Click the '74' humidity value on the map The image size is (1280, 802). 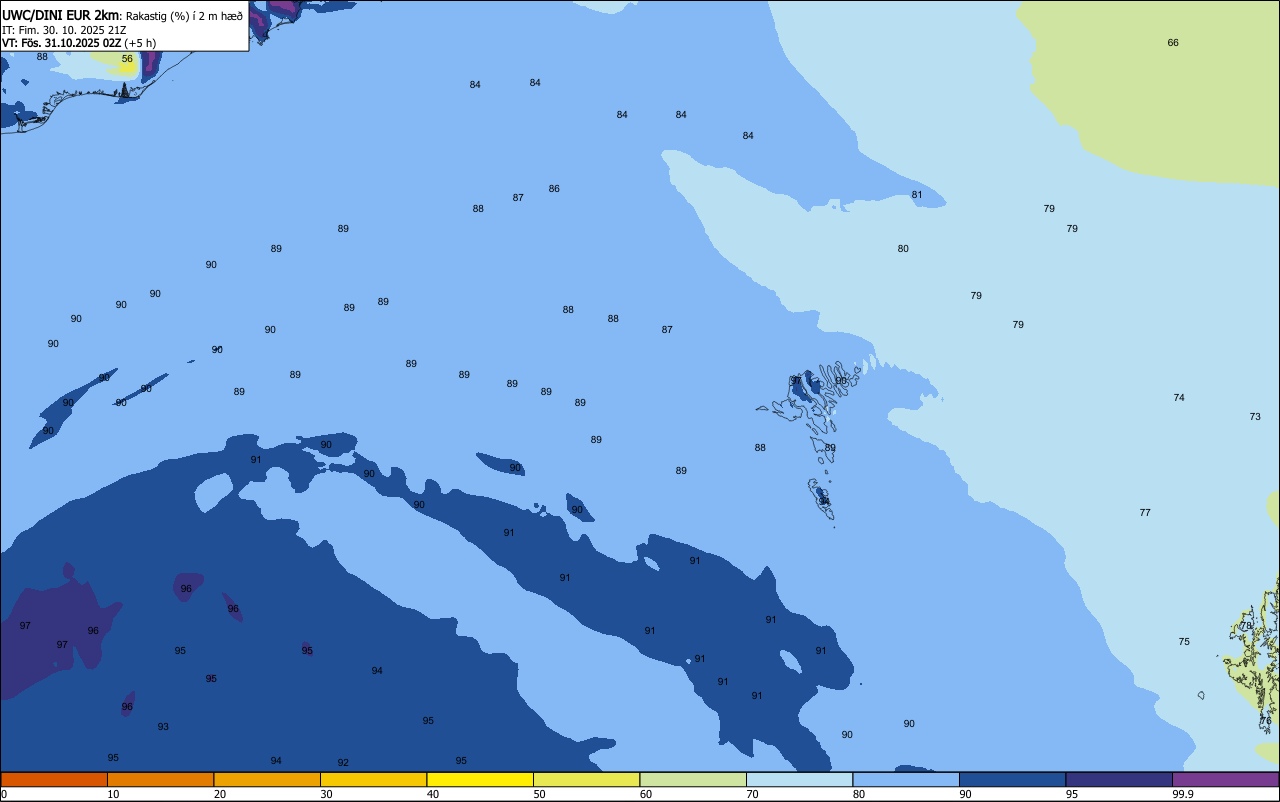click(x=1179, y=397)
